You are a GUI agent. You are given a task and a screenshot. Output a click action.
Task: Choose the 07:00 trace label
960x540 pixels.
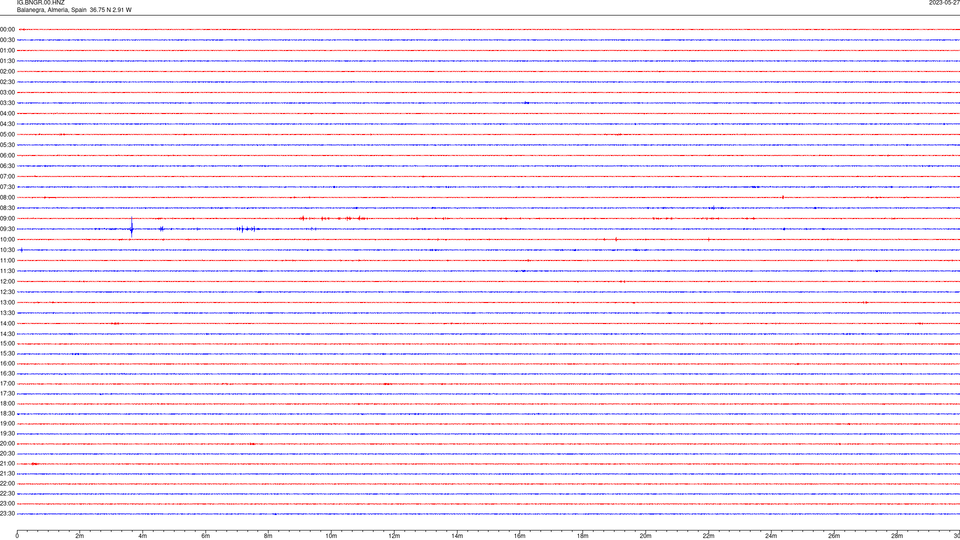[7, 176]
